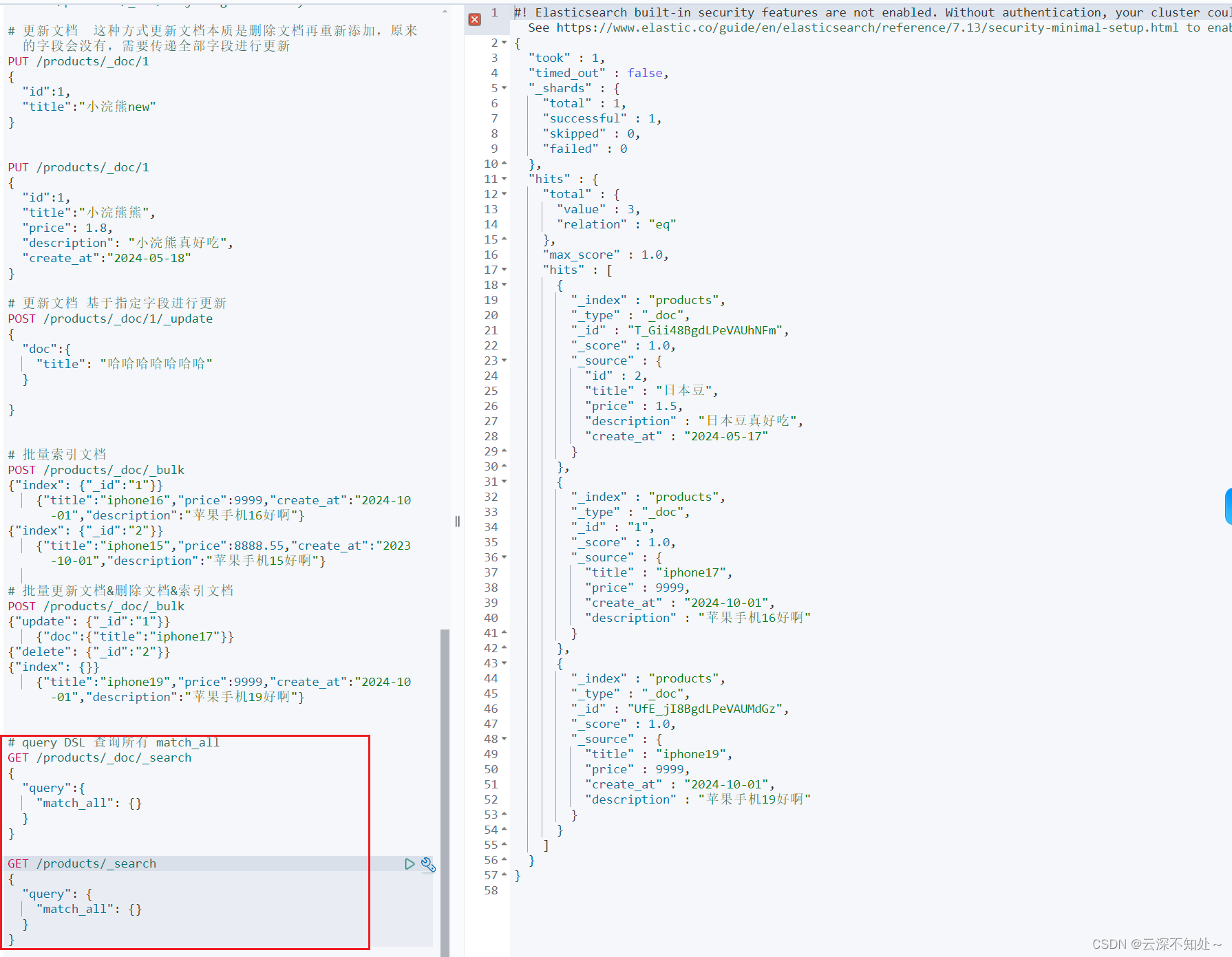Screen dimensions: 1232x957
Task: Click the "create_at" : "2024-05-17" line
Action: 677,436
